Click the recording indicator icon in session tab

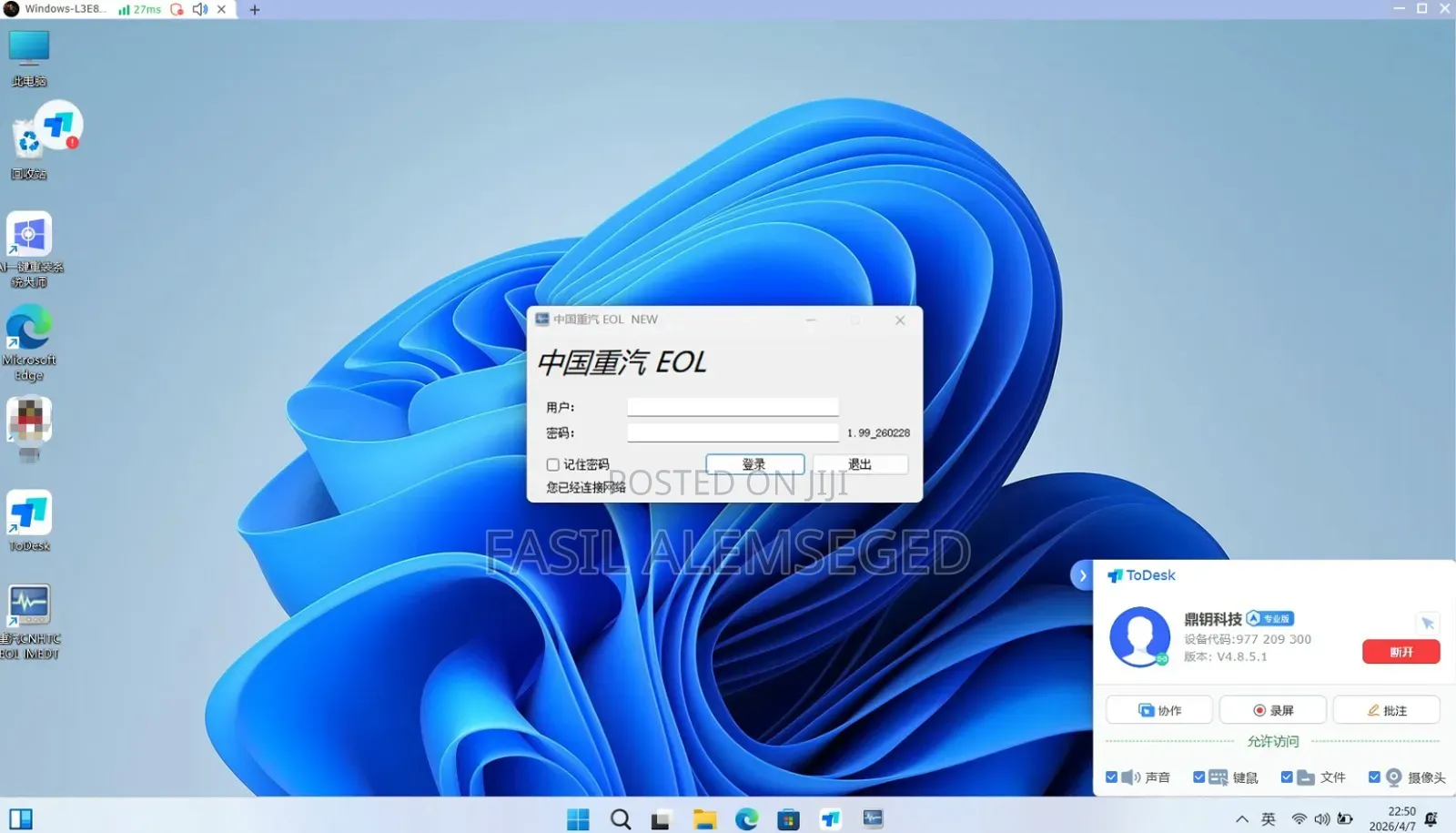[177, 9]
